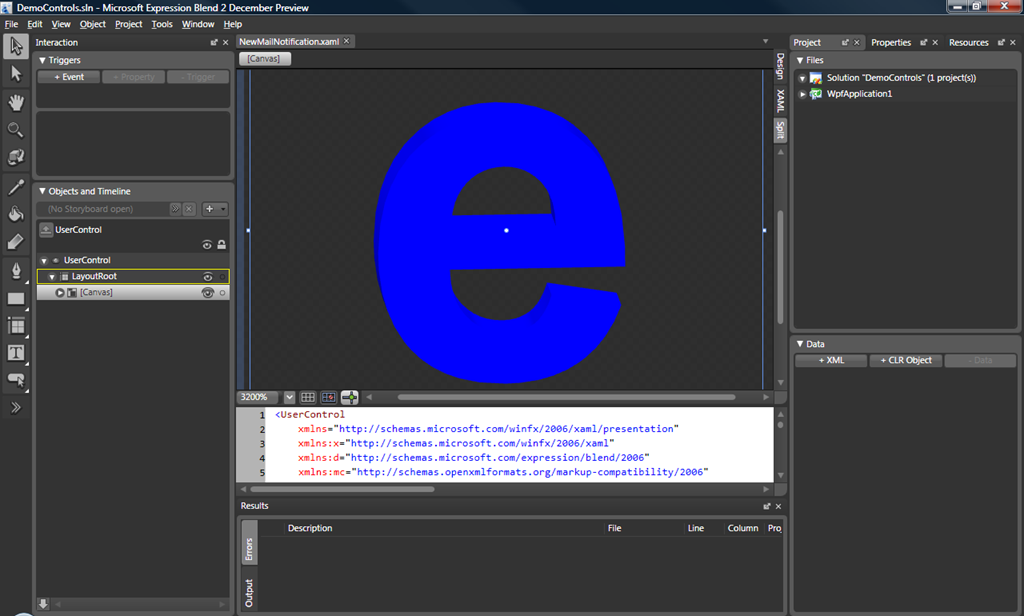Lock the LayoutRoot element
The height and width of the screenshot is (616, 1024).
coord(223,277)
